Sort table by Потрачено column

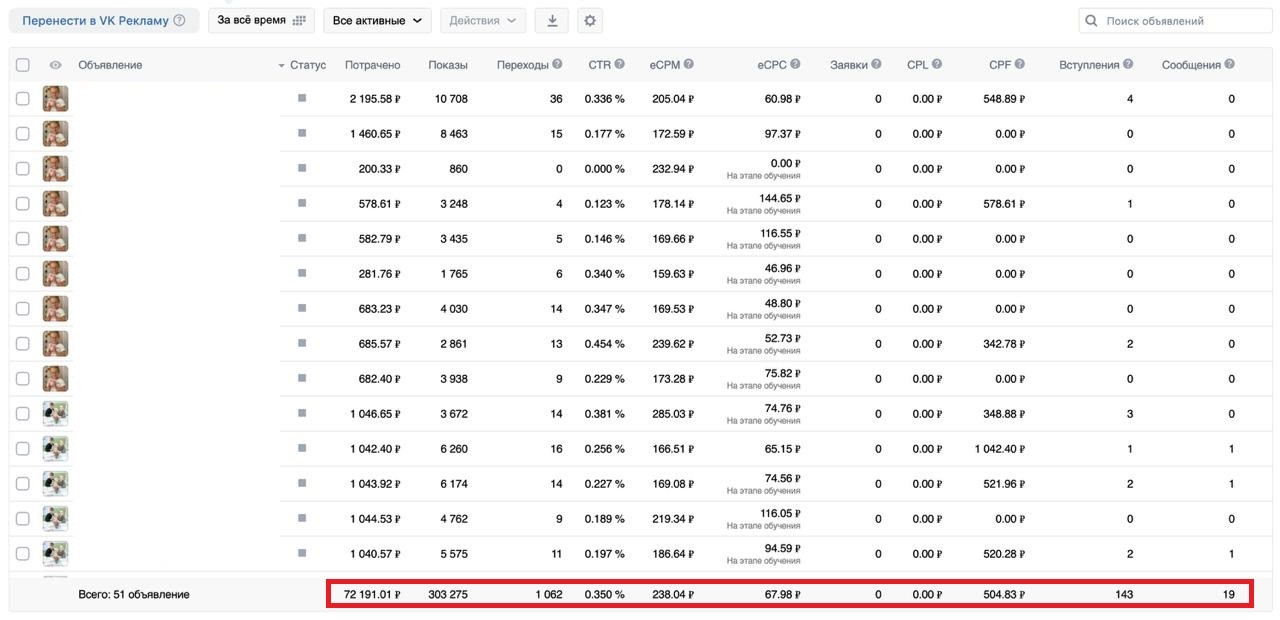coord(372,65)
